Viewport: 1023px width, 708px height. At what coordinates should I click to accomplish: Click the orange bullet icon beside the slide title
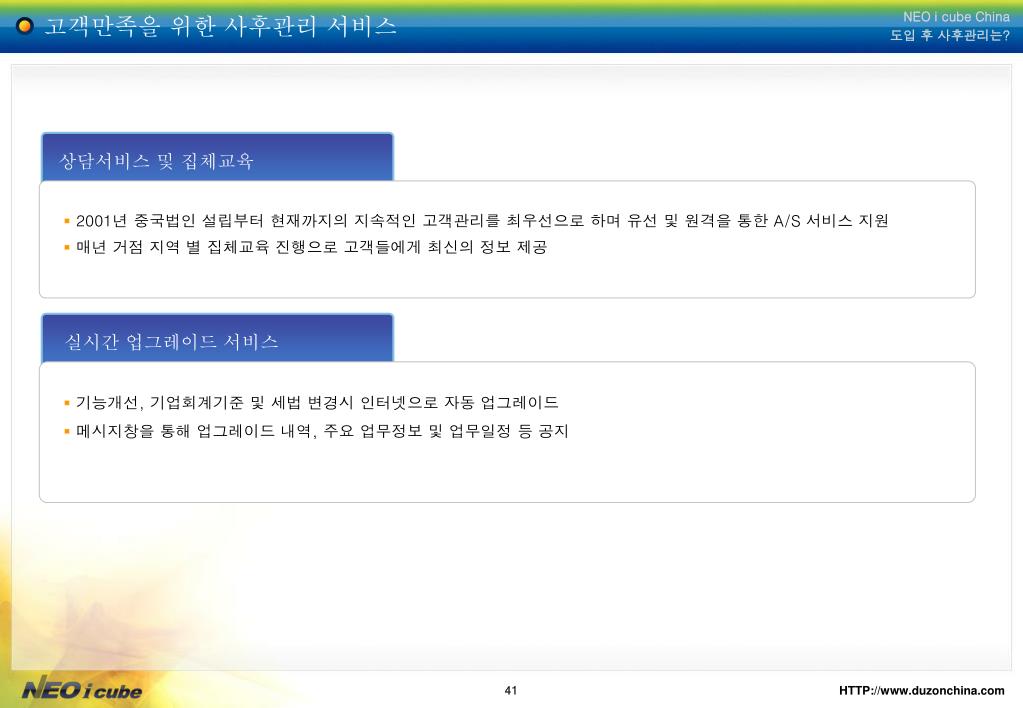(x=25, y=26)
